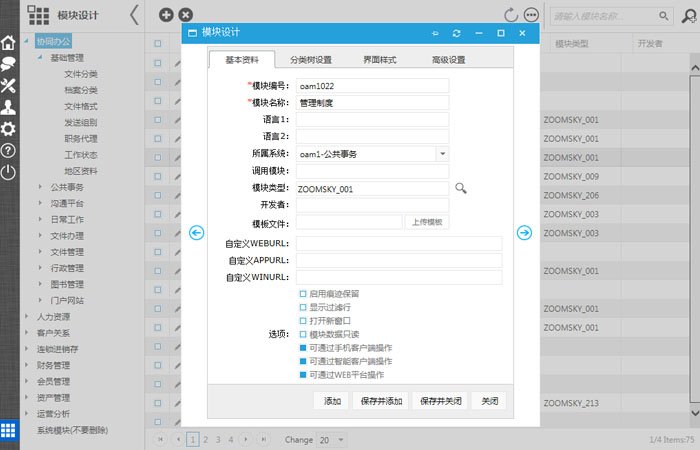Click the delete X circle toolbar icon
Viewport: 700px width, 450px height.
click(186, 15)
